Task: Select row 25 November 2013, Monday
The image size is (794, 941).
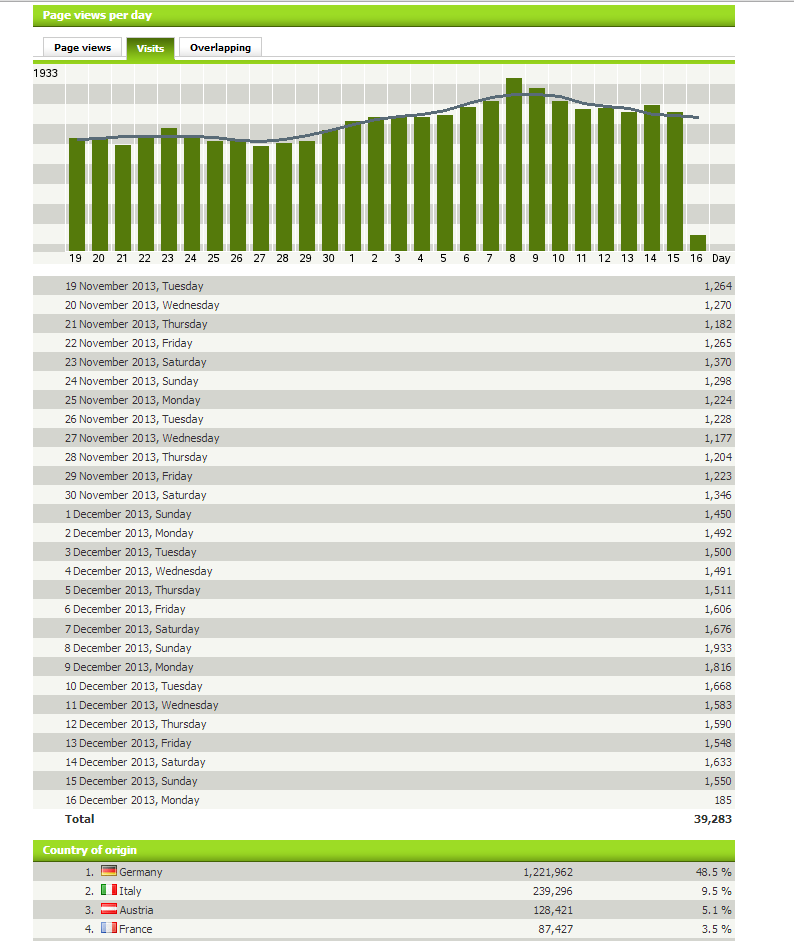Action: point(383,400)
